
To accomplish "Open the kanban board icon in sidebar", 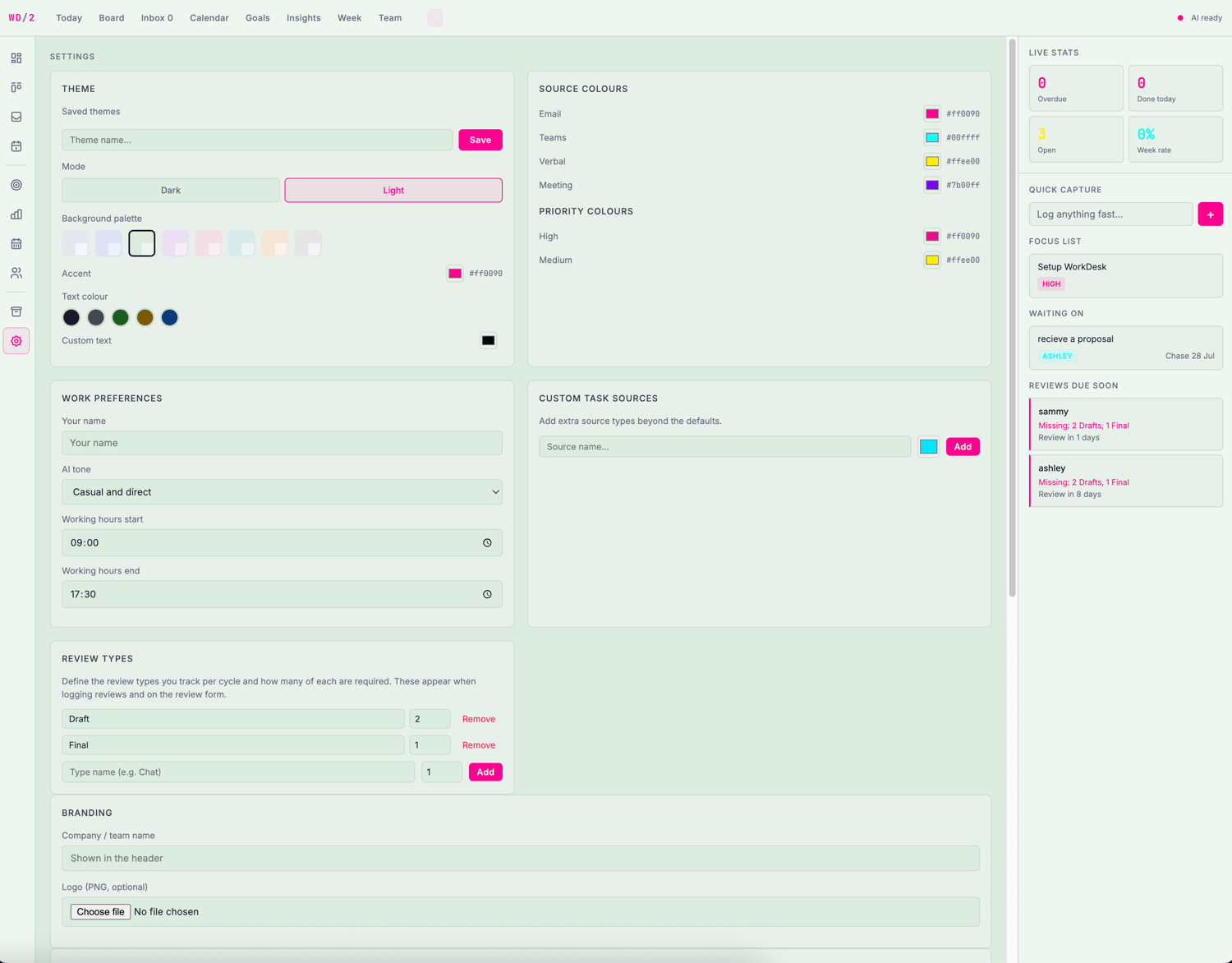I will (x=16, y=87).
